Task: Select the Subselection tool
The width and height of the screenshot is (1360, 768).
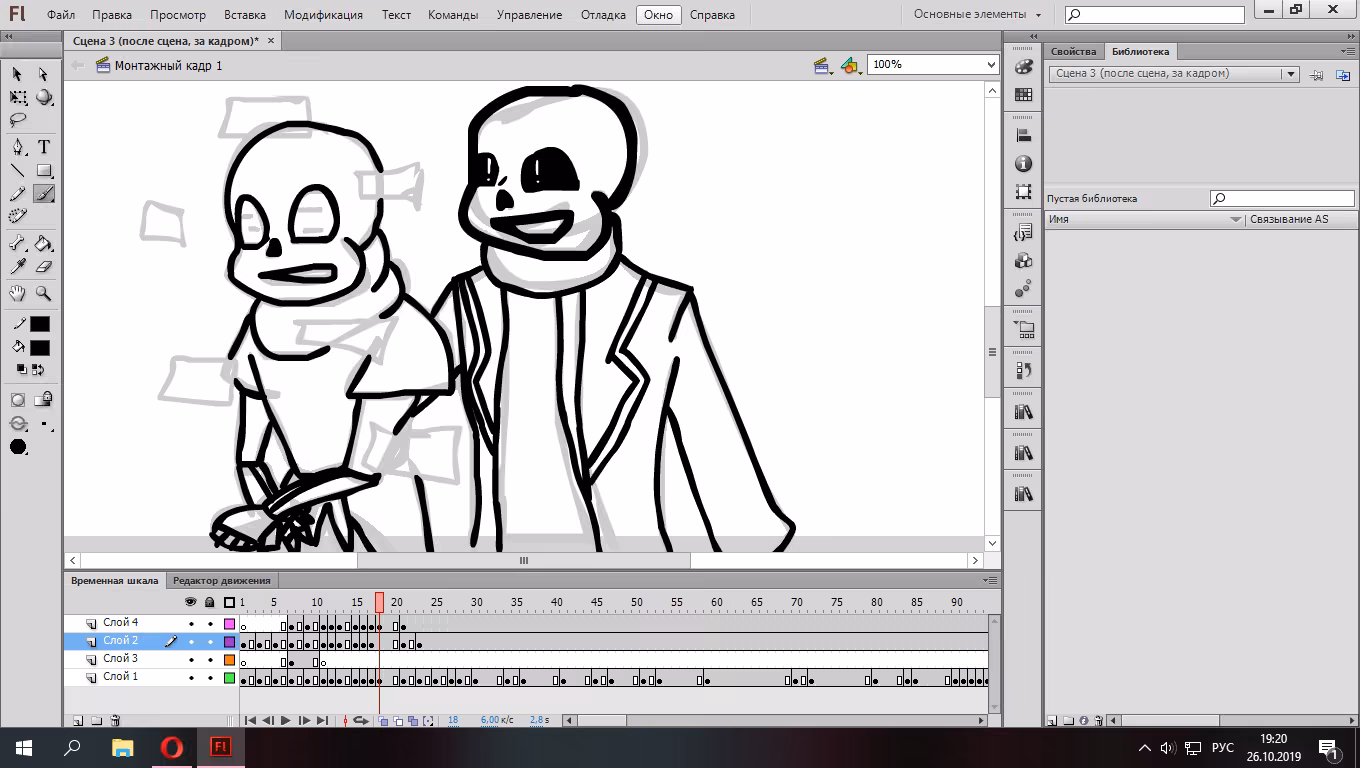Action: 43,74
